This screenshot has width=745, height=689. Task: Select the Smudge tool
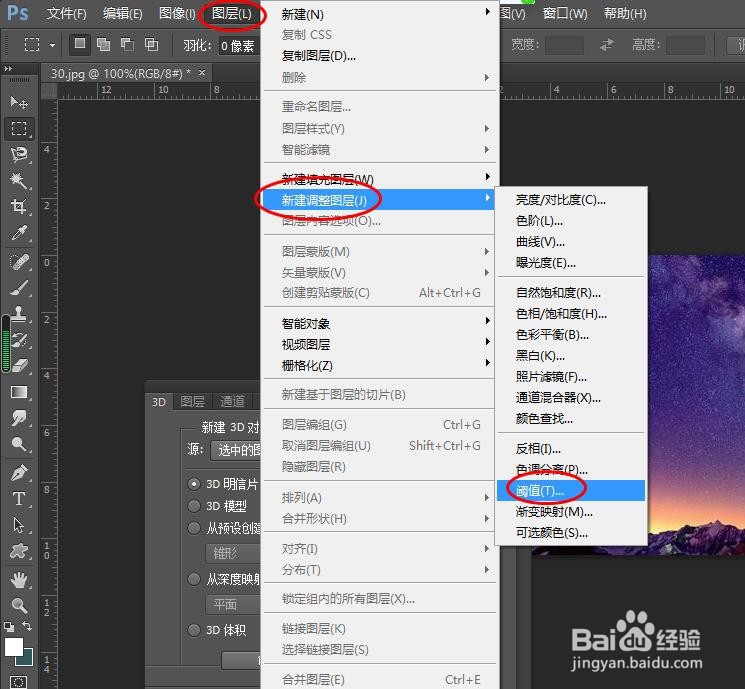click(x=19, y=418)
